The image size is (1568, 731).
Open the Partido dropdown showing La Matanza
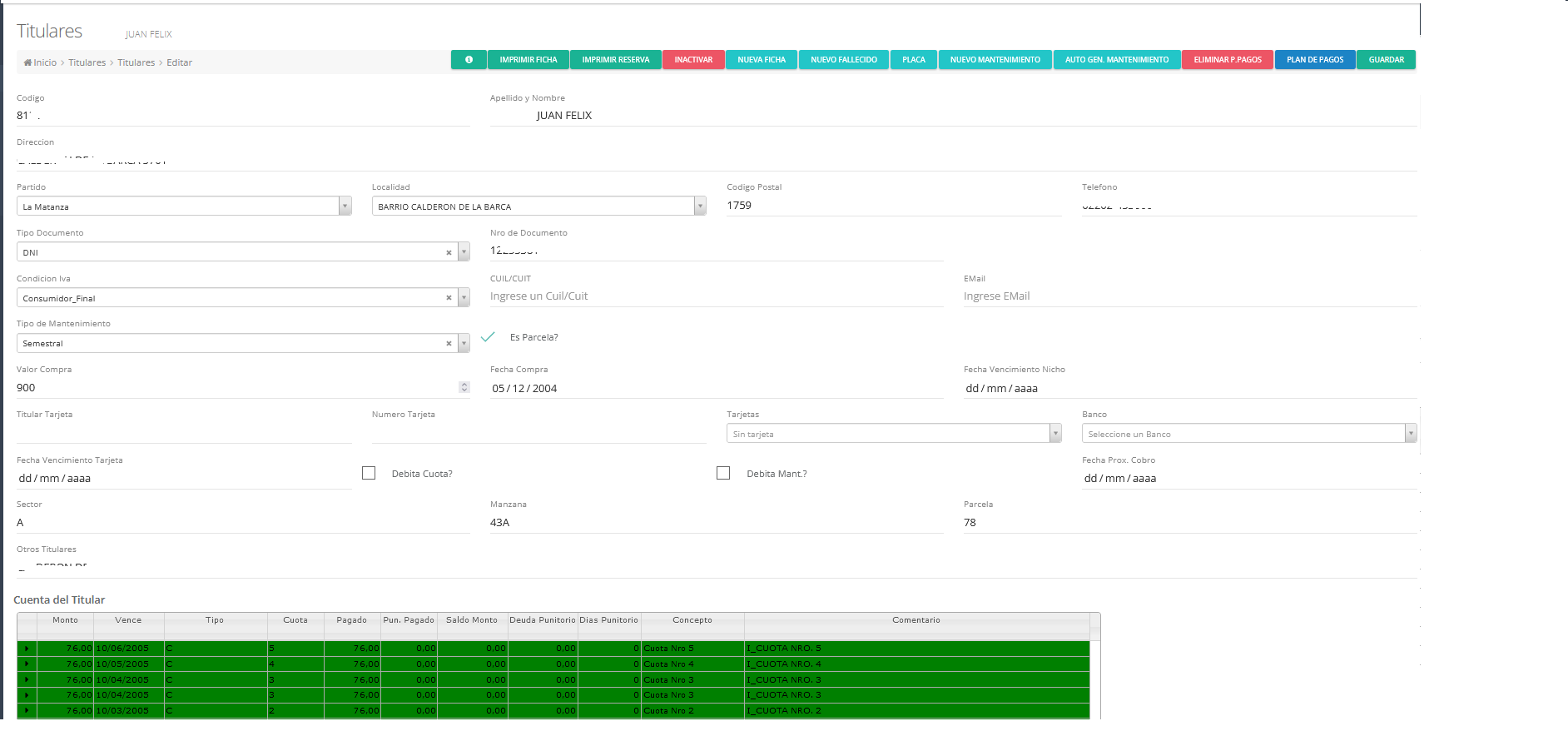345,206
